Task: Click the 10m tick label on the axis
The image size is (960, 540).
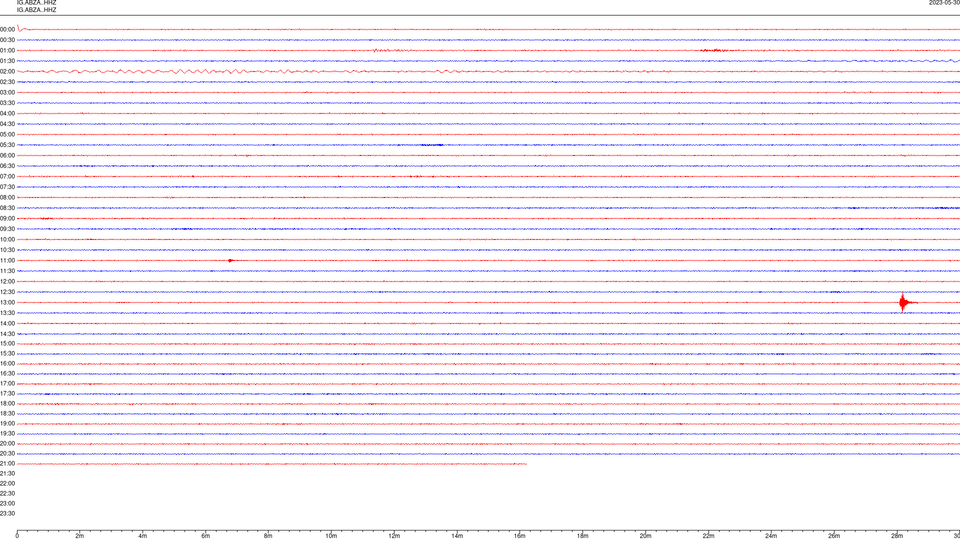Action: point(331,536)
